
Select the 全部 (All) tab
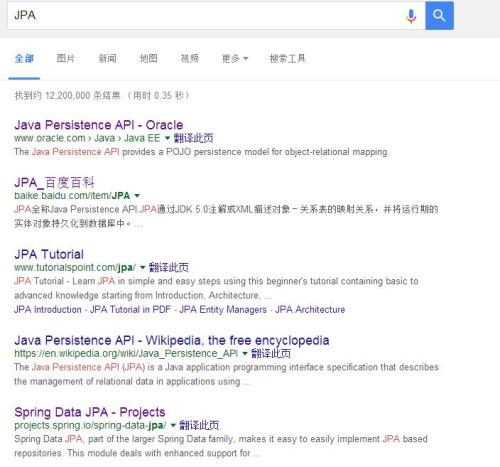tap(24, 59)
